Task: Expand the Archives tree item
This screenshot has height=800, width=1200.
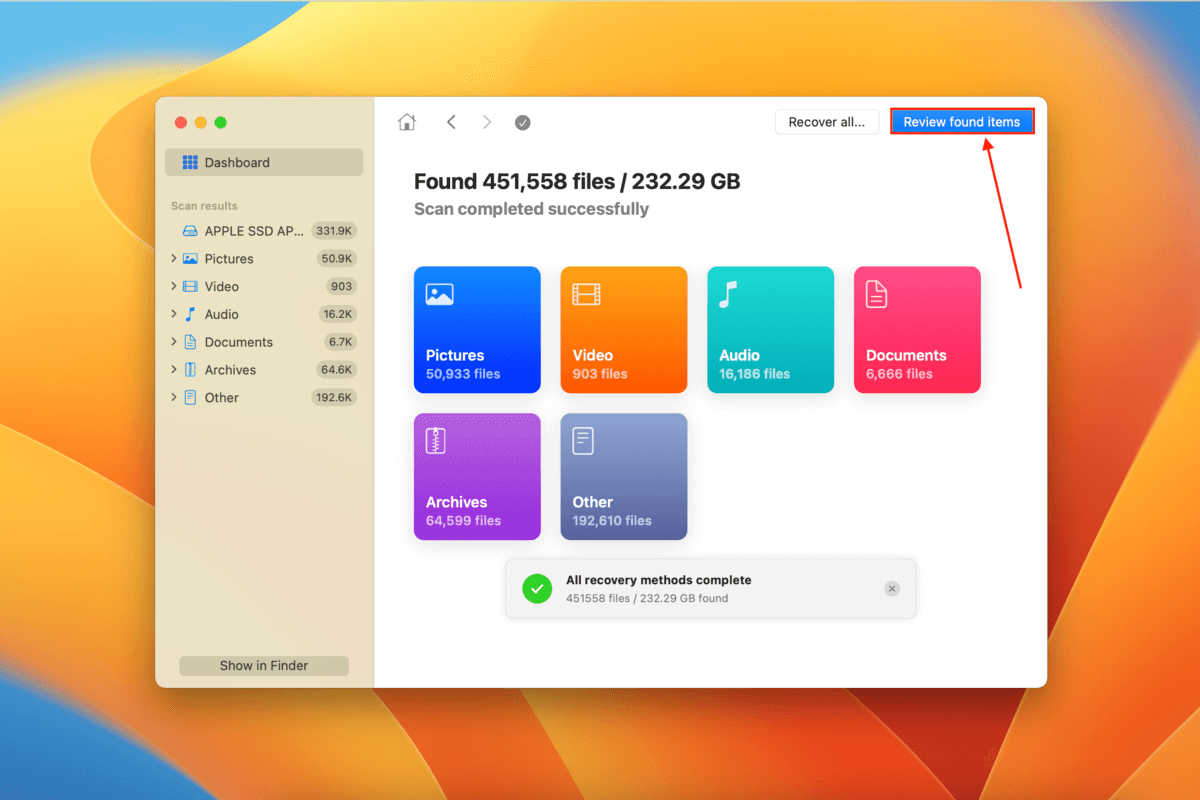Action: [x=173, y=370]
